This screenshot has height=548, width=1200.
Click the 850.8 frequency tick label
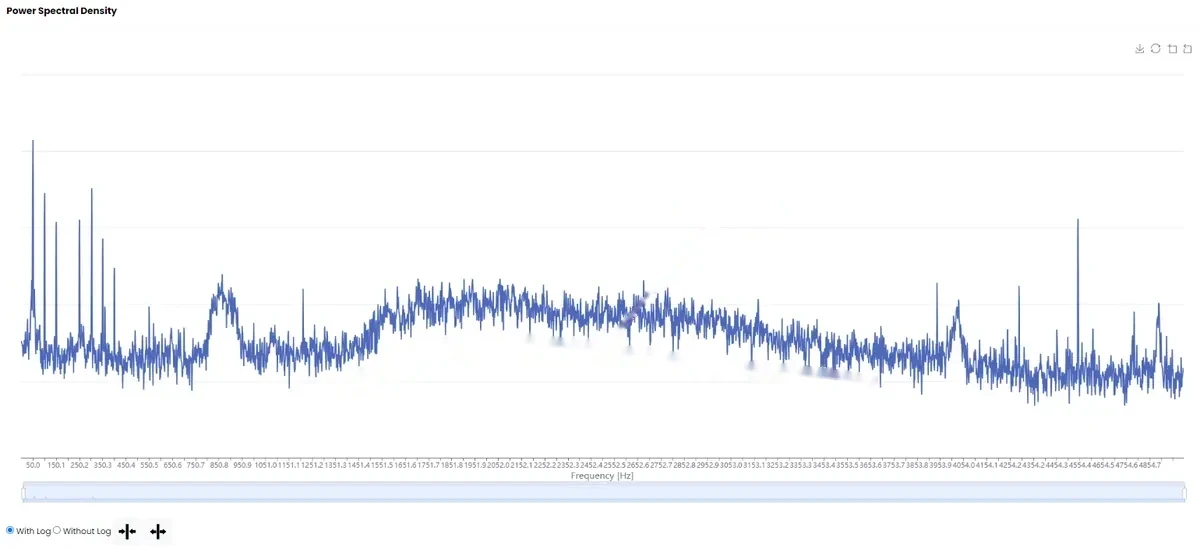(x=218, y=465)
